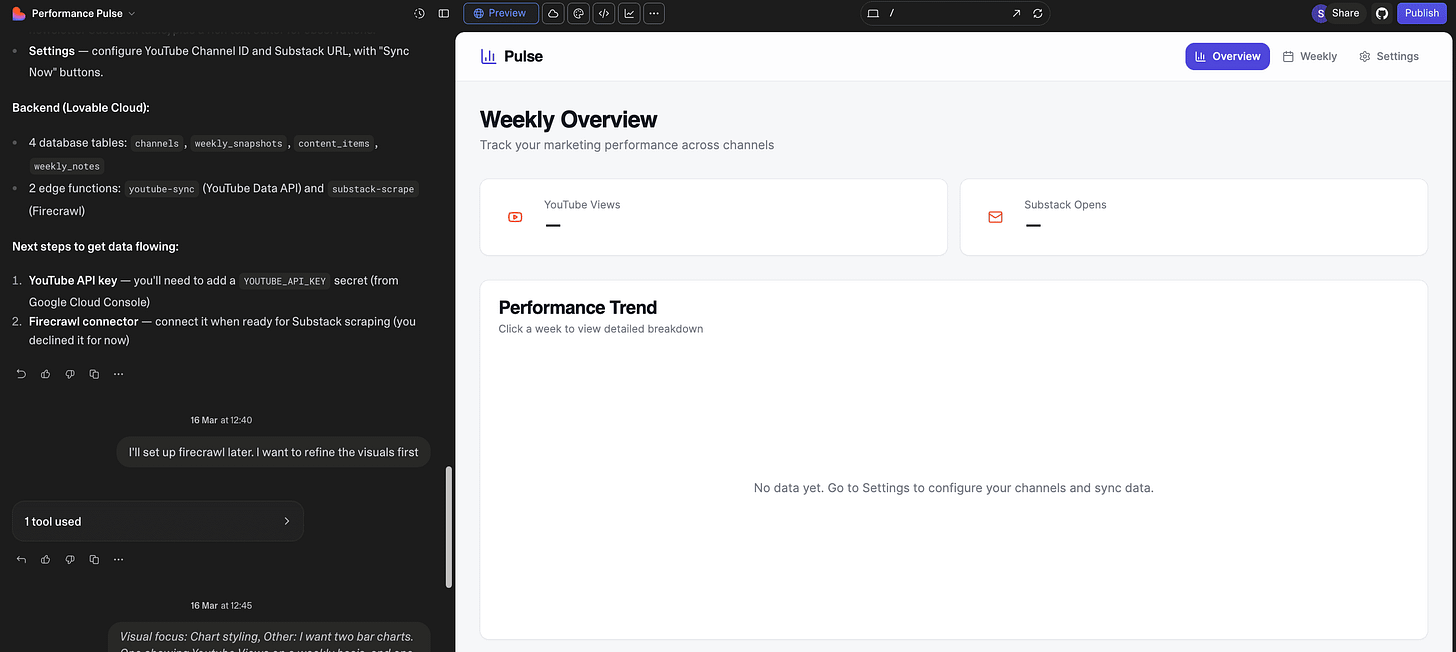Click the undo icon above the 12:40 timestamp
The width and height of the screenshot is (1456, 652).
(x=21, y=374)
